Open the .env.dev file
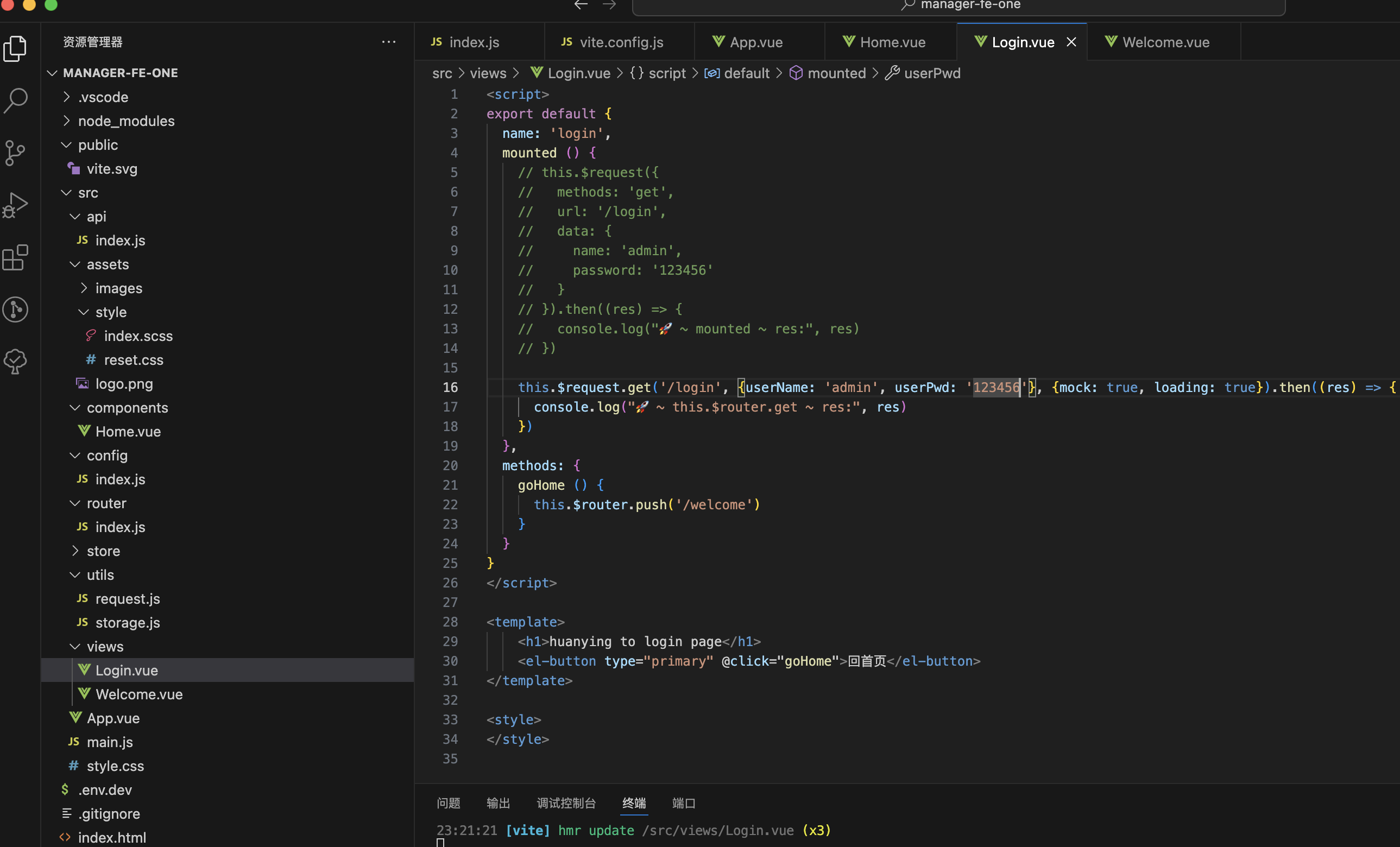This screenshot has height=847, width=1400. [x=228, y=789]
